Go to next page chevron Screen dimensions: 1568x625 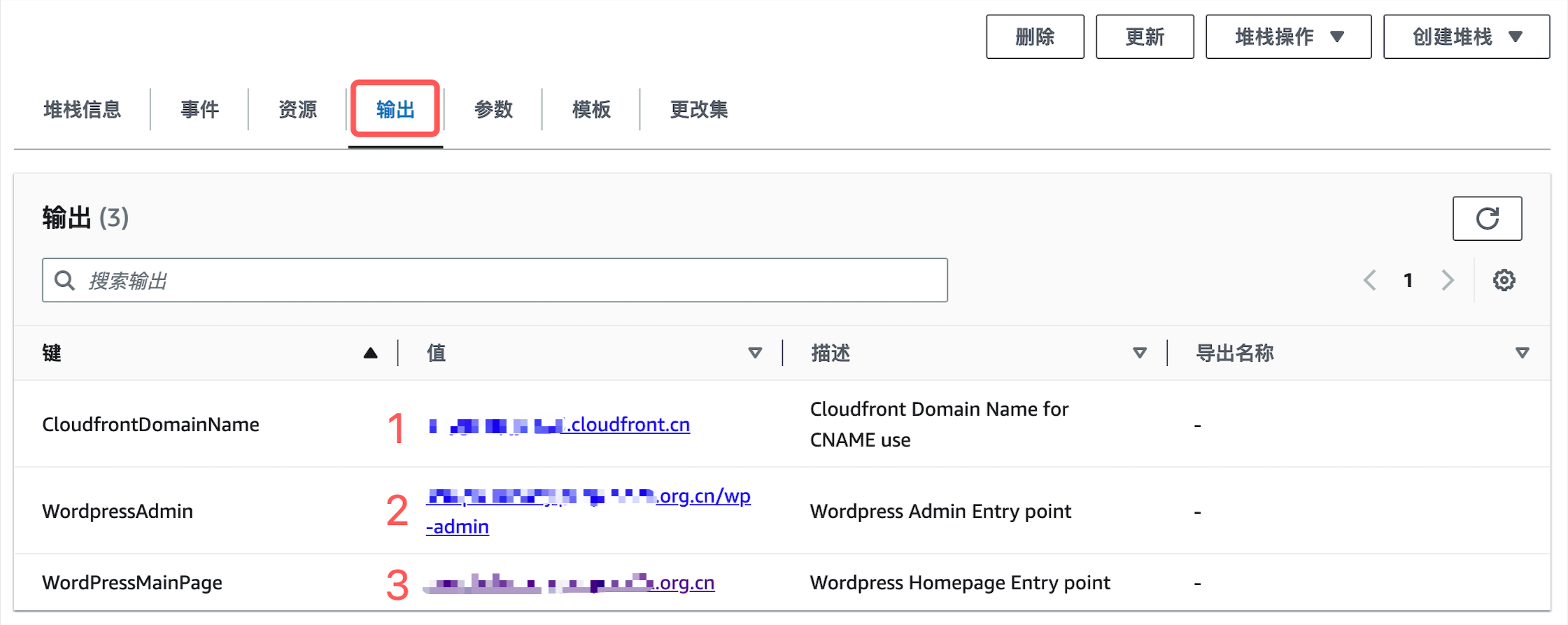[x=1448, y=281]
